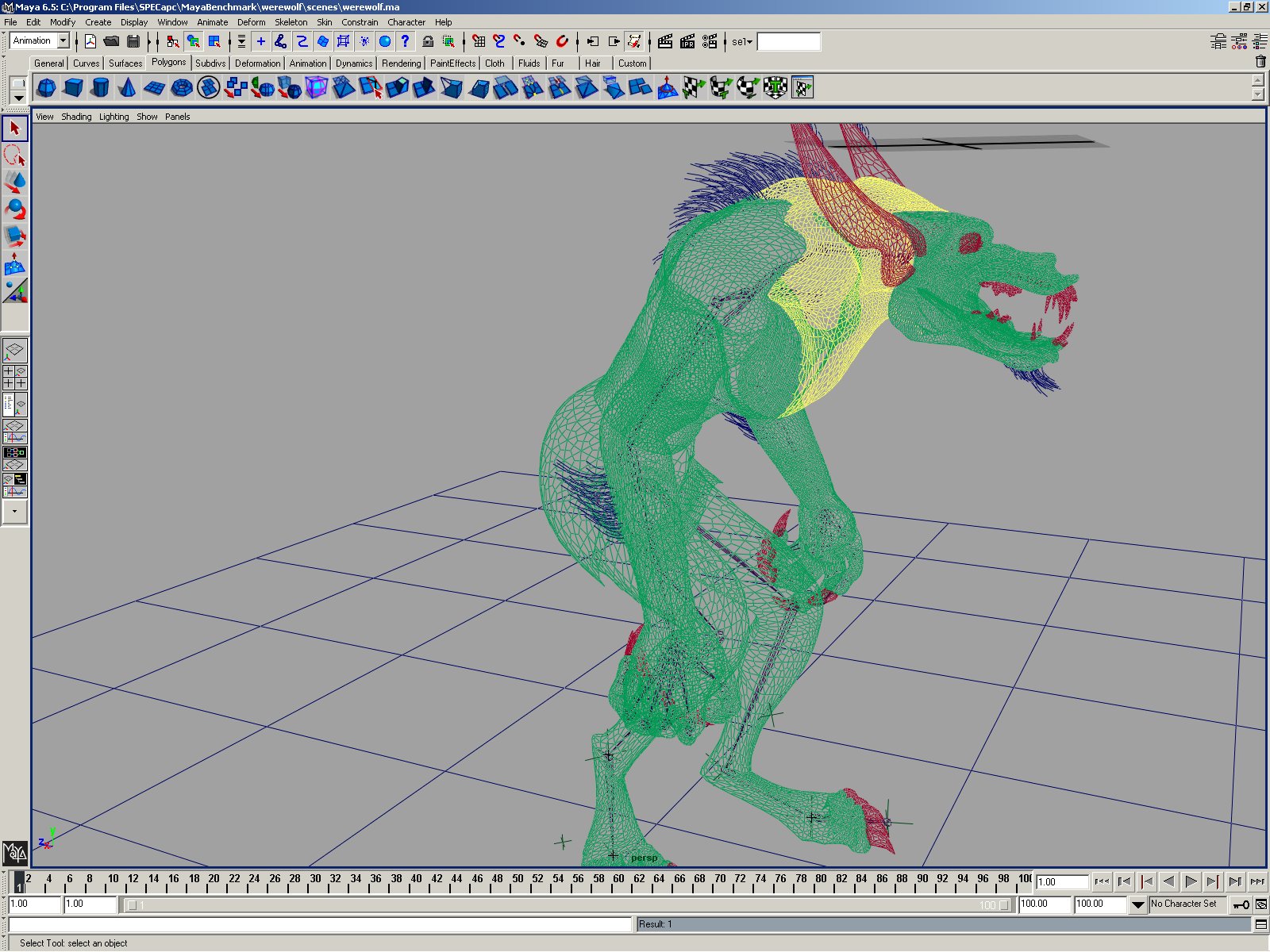Open the viewport Shading menu
This screenshot has width=1270, height=952.
pyautogui.click(x=76, y=117)
